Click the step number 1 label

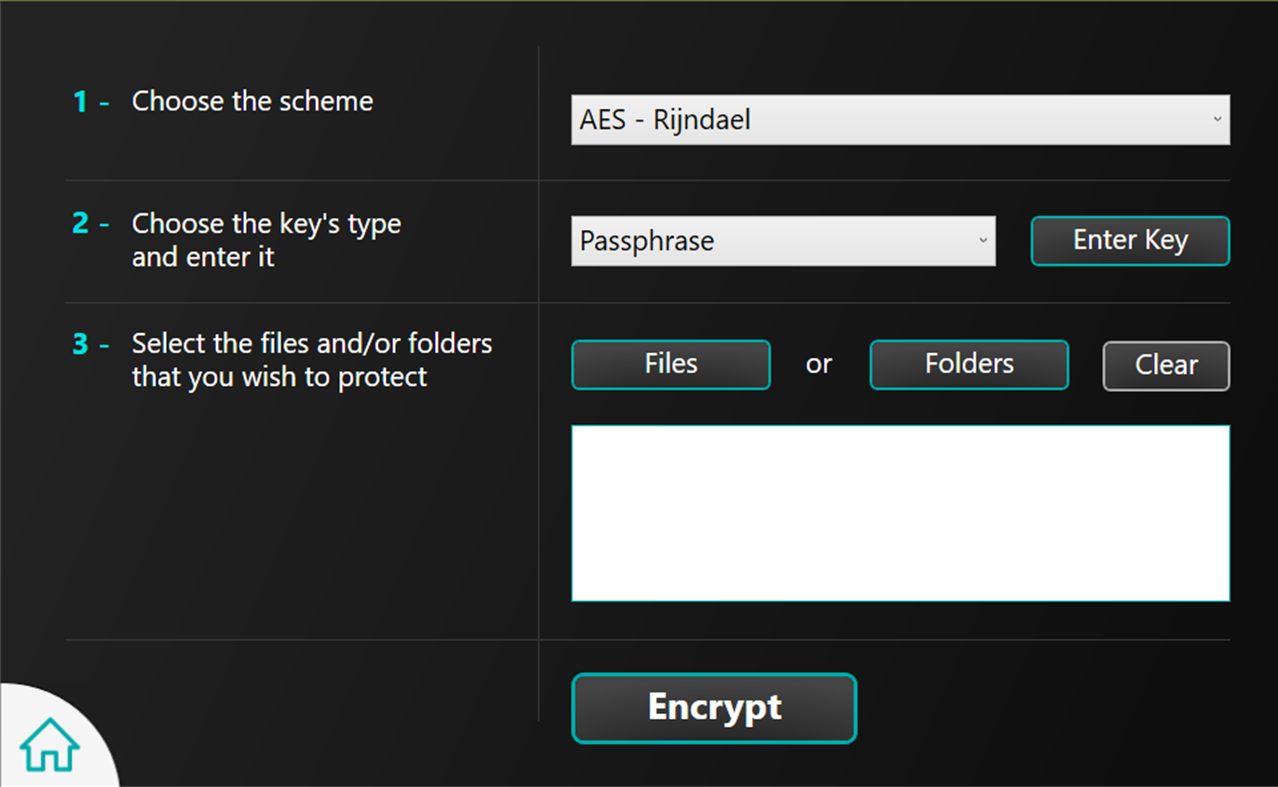(80, 102)
